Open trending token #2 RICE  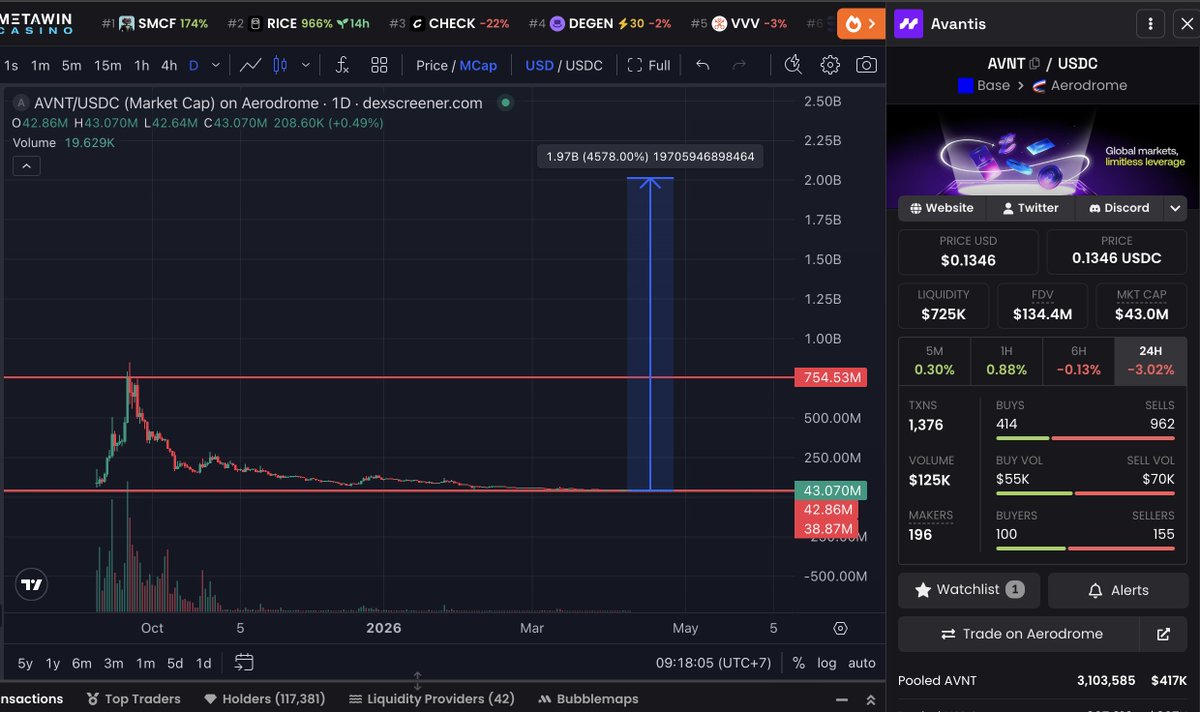(299, 23)
